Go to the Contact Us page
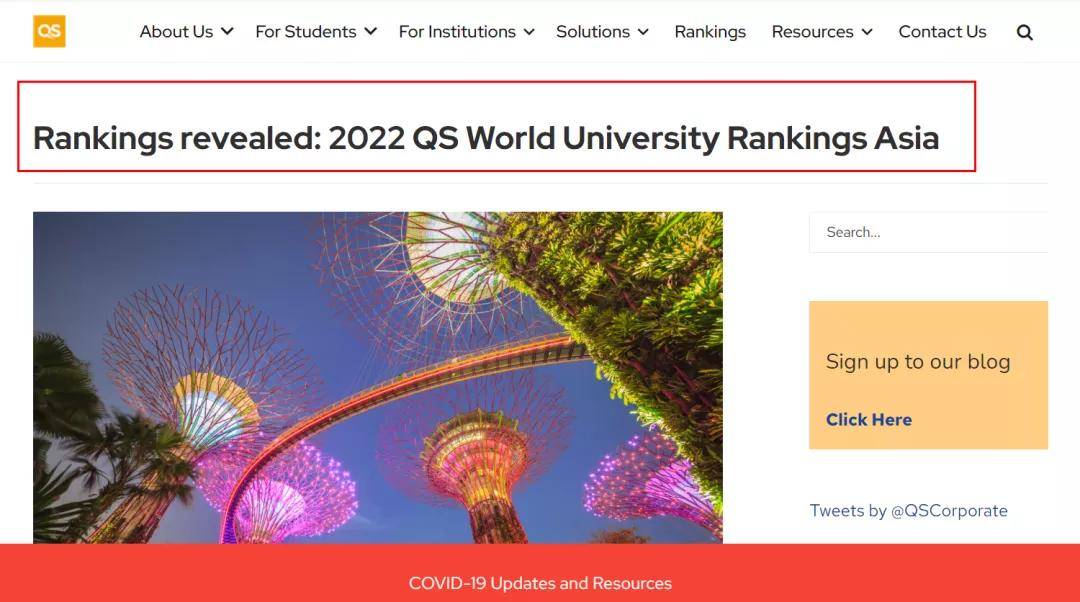 pos(942,32)
